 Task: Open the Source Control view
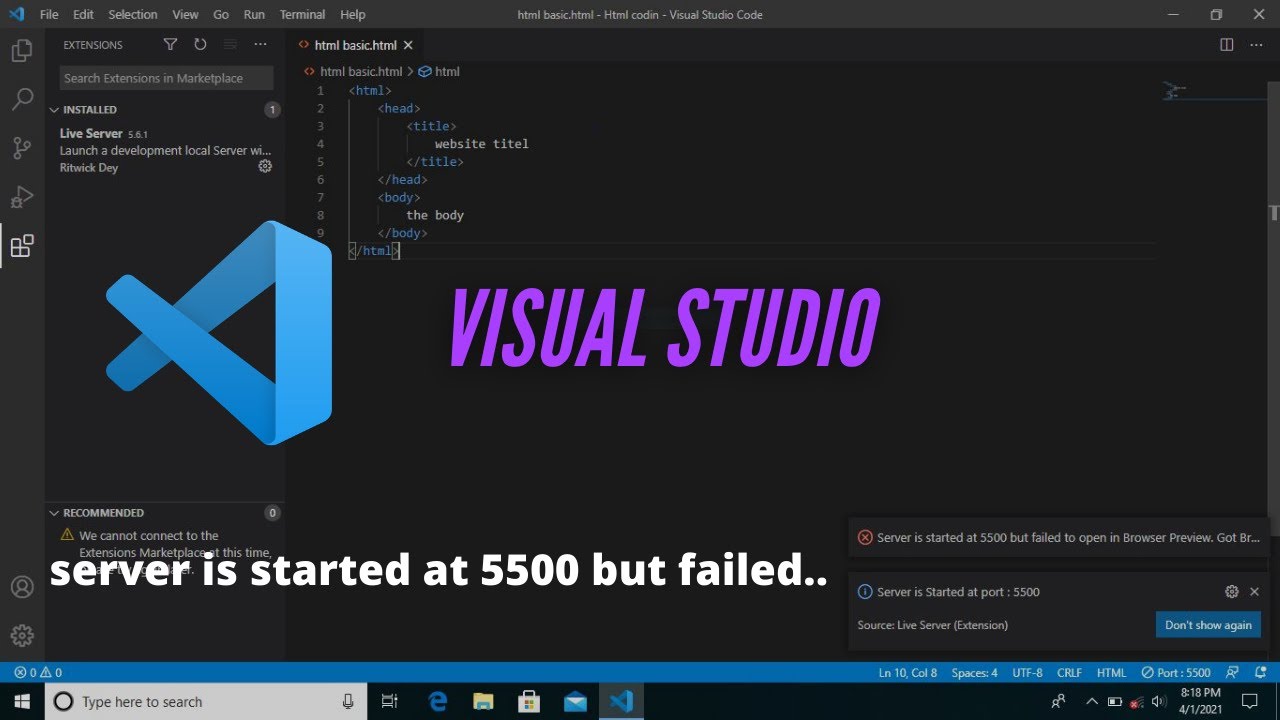coord(22,148)
